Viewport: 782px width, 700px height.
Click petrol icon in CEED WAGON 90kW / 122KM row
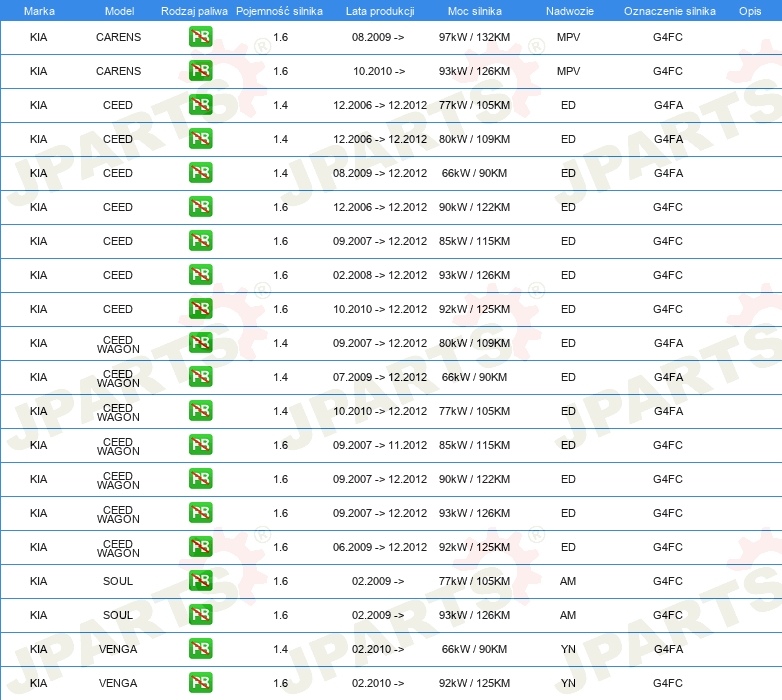click(200, 479)
